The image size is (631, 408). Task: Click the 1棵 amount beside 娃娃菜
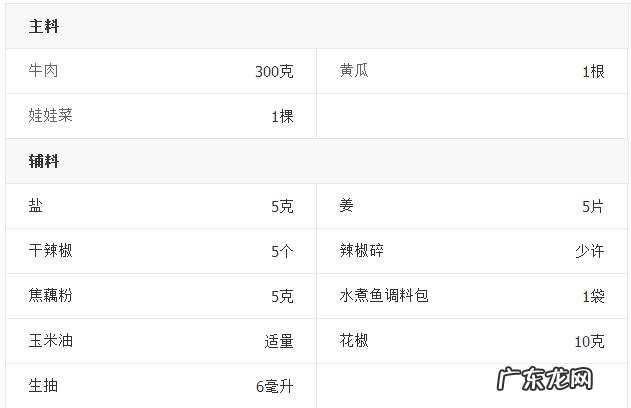[x=282, y=116]
